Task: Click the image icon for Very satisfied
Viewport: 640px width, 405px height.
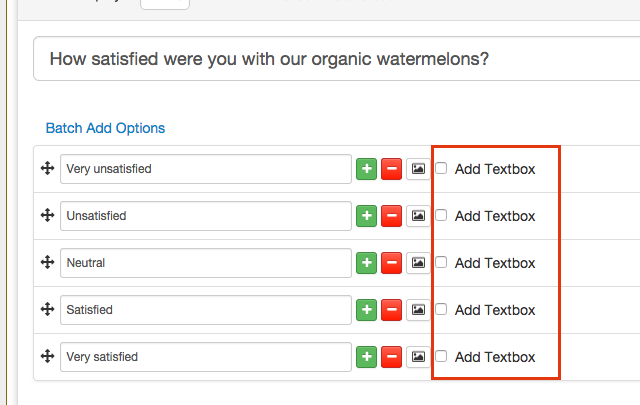Action: pos(418,357)
